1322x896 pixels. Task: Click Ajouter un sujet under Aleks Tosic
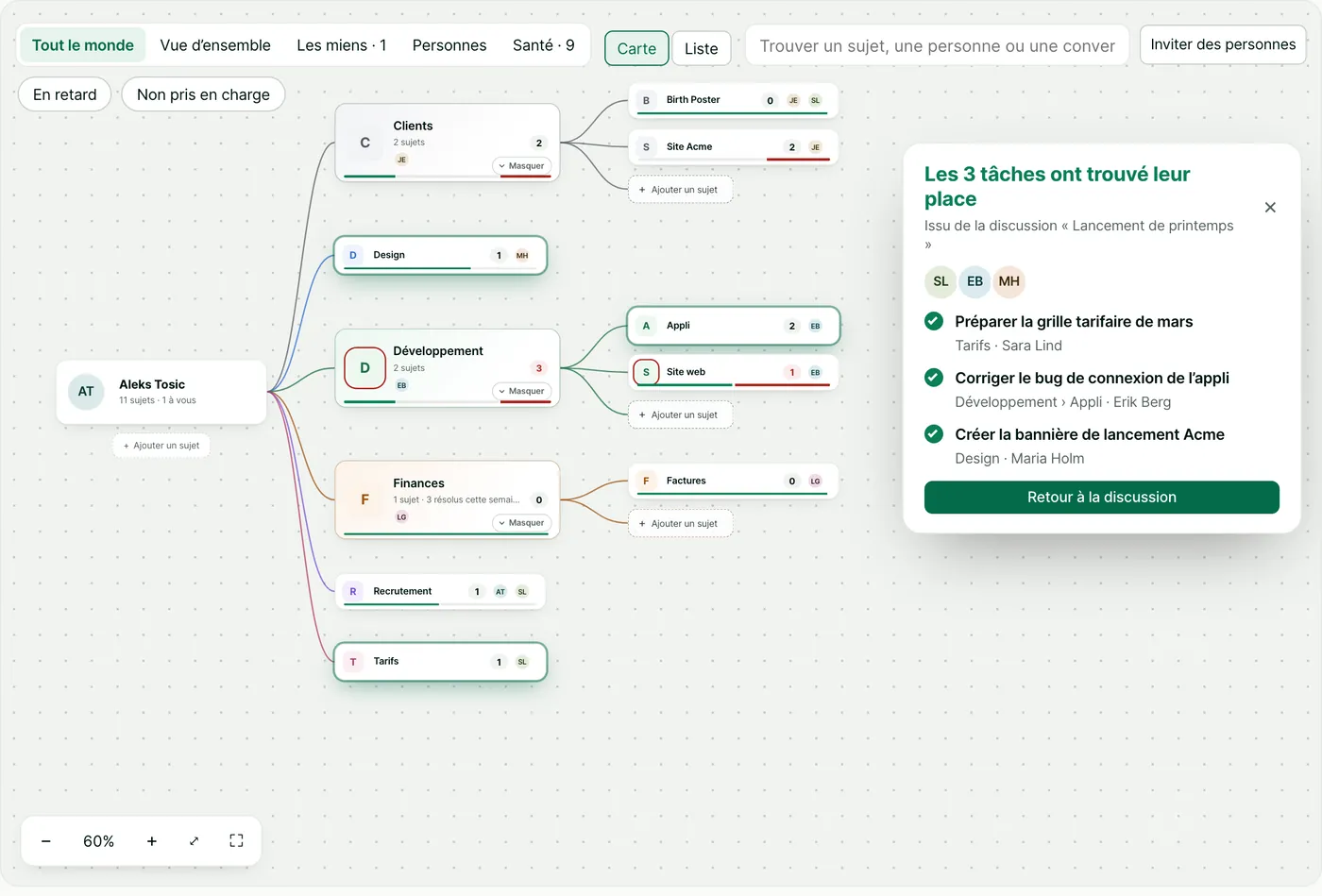161,446
